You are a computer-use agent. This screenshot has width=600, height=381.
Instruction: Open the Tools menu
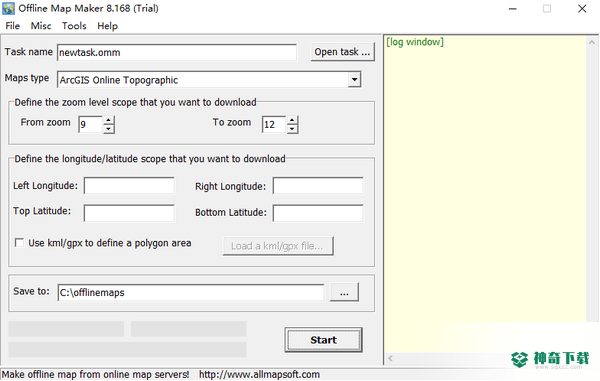coord(74,26)
